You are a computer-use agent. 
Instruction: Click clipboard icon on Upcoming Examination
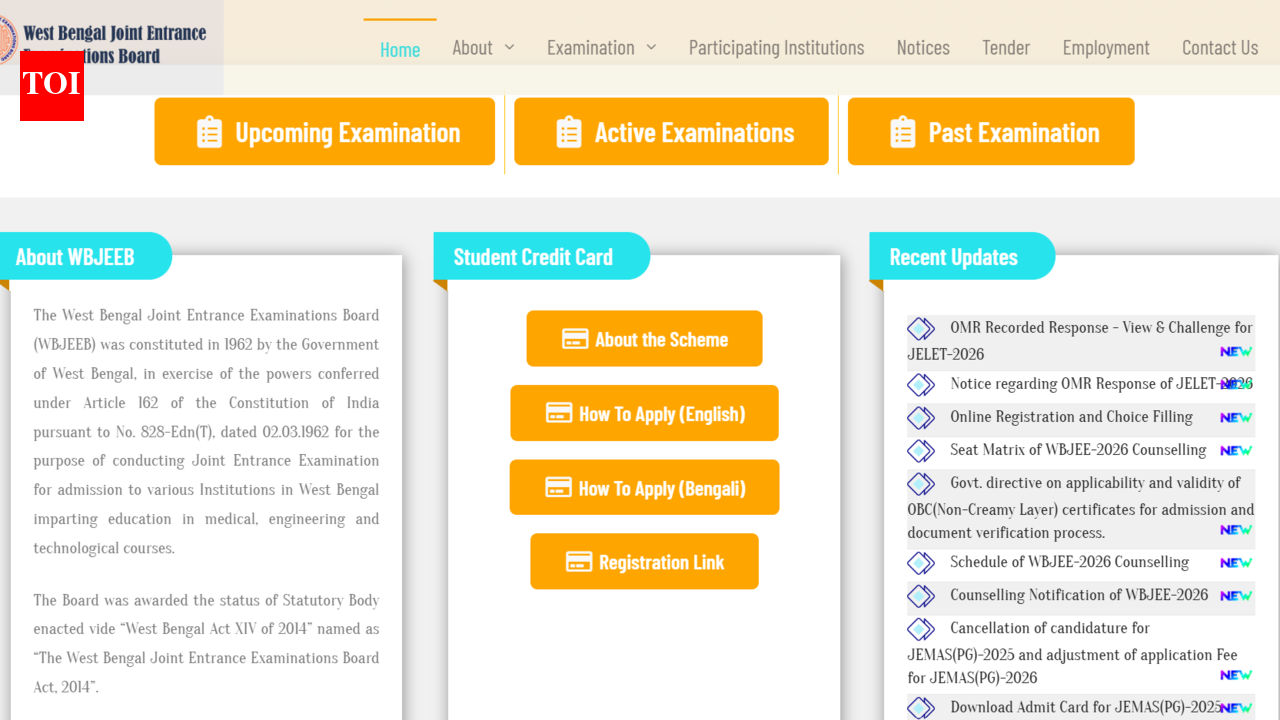click(x=209, y=132)
